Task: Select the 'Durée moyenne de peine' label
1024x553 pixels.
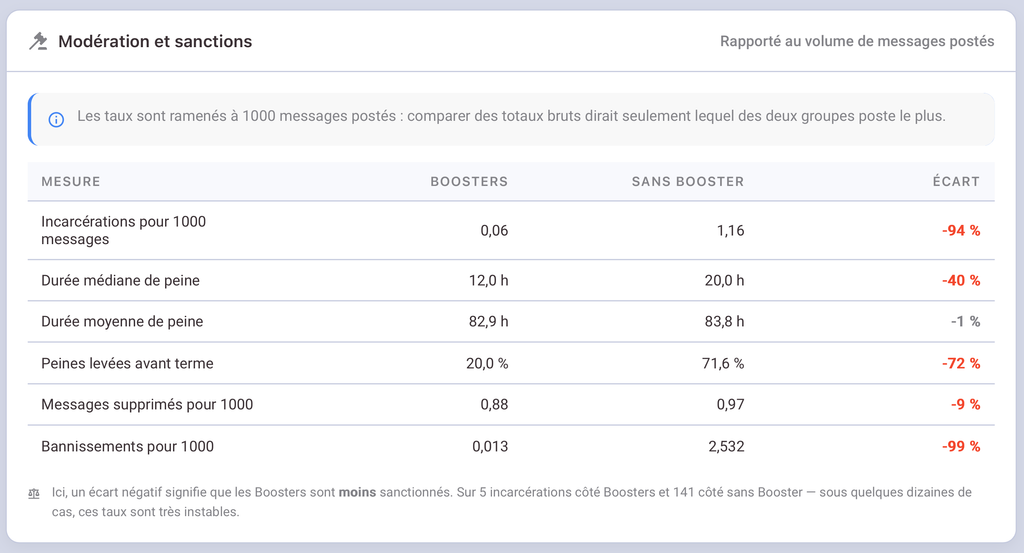Action: click(x=122, y=321)
